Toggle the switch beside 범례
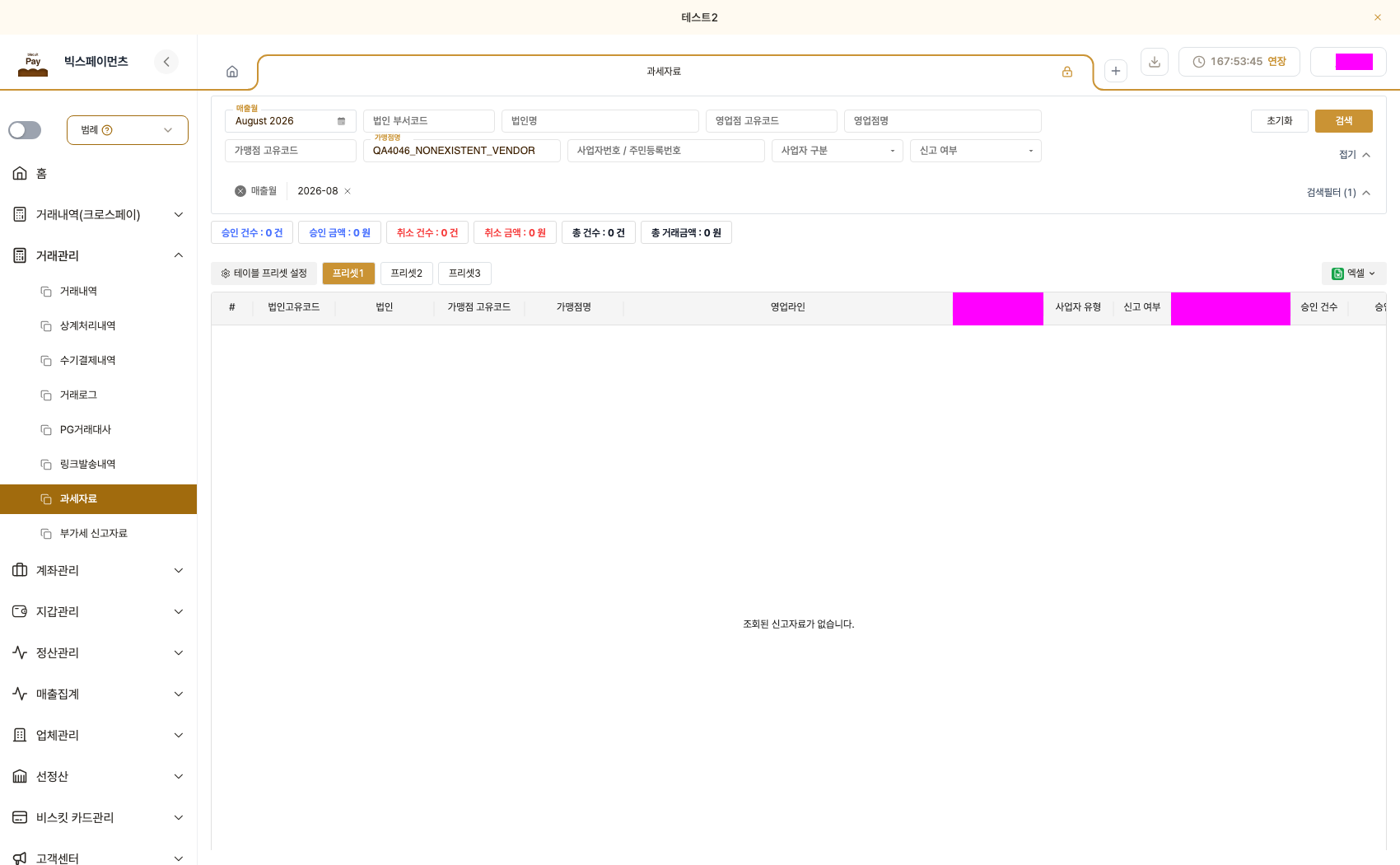 click(25, 130)
